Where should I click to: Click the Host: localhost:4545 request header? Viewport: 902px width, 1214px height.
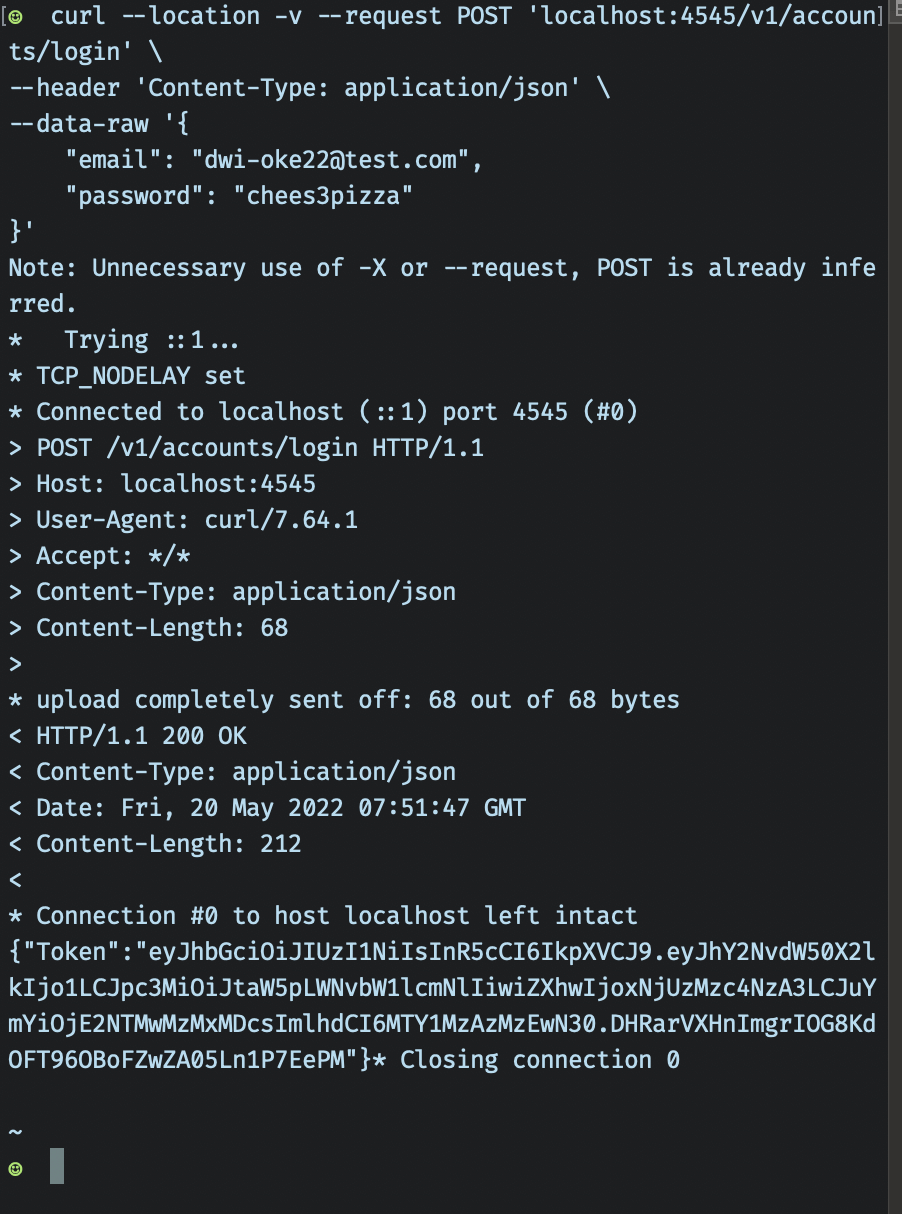(x=175, y=484)
